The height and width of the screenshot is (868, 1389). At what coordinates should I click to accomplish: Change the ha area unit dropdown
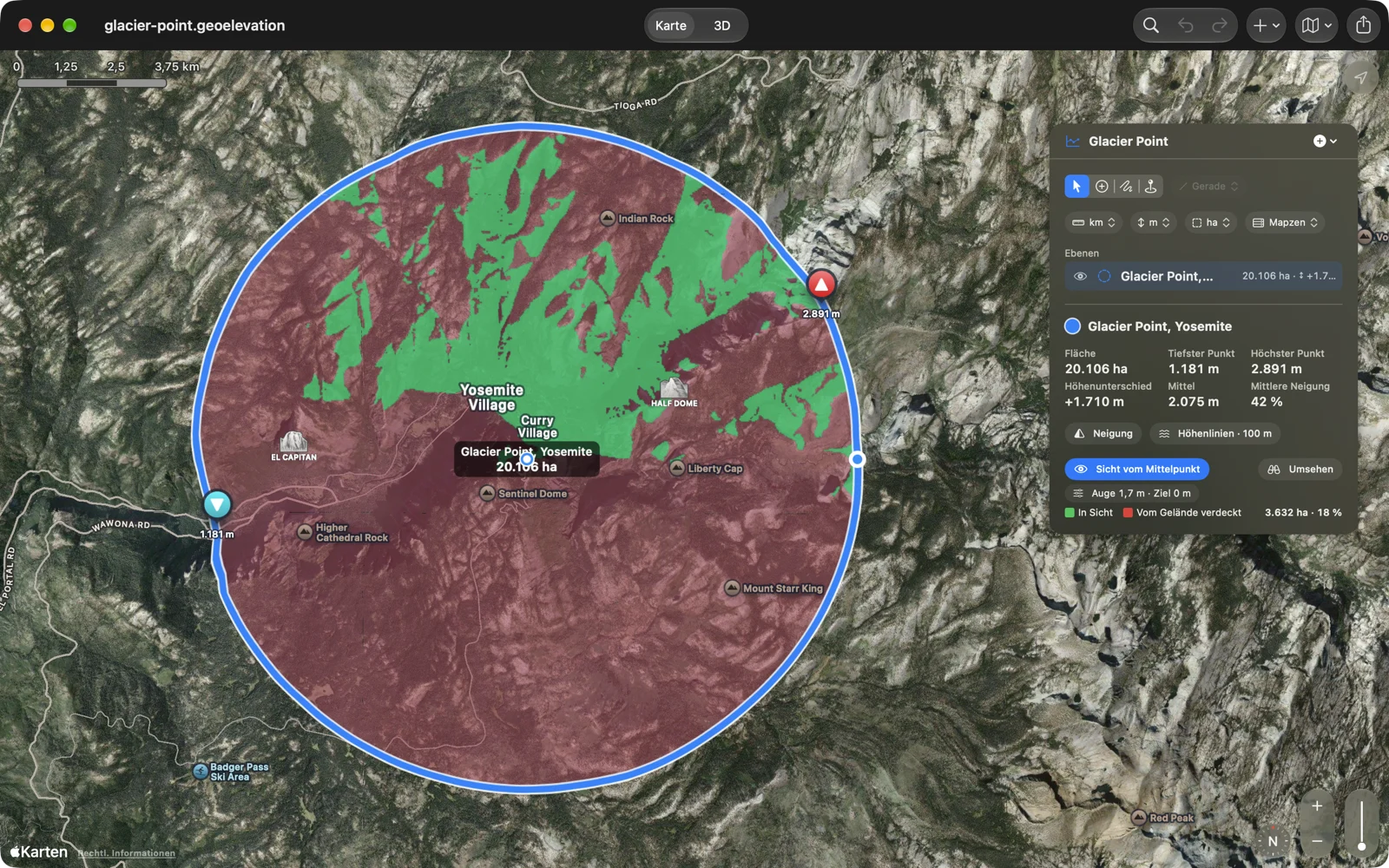coord(1210,223)
